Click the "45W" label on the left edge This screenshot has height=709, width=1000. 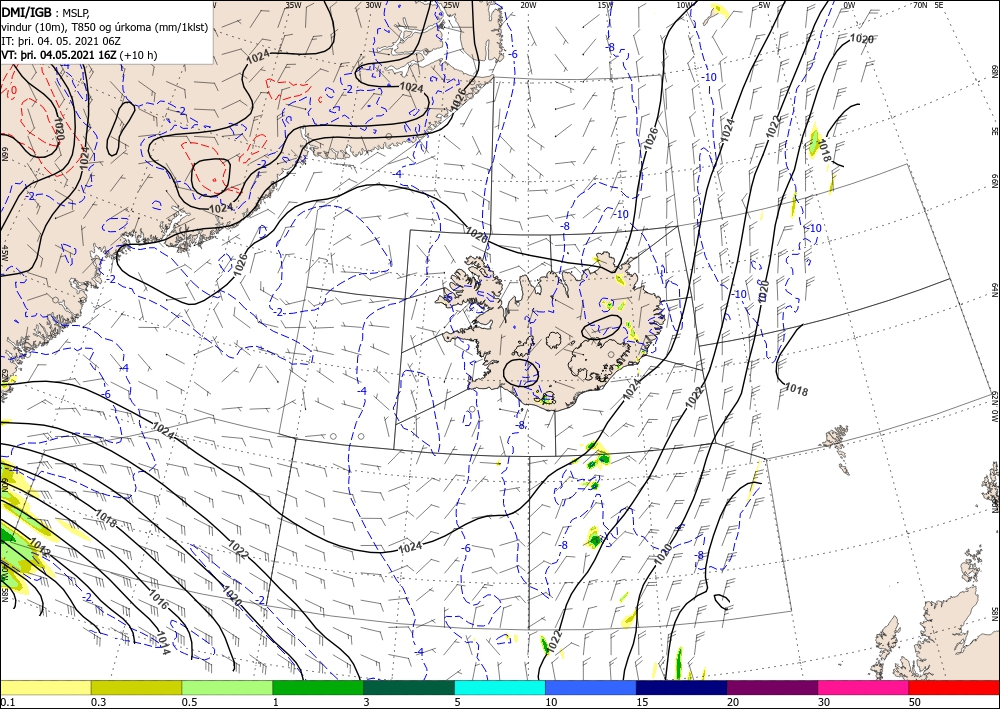point(4,253)
